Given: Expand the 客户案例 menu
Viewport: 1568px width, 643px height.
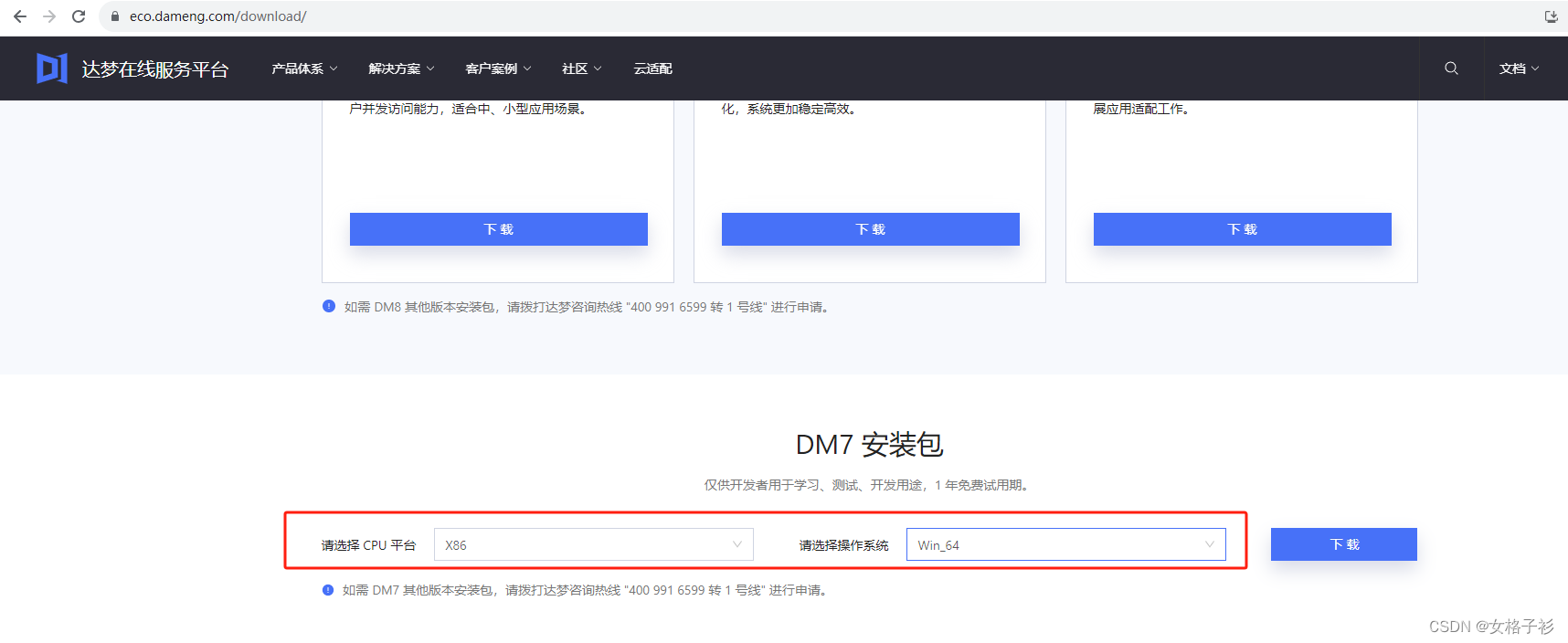Looking at the screenshot, I should click(498, 69).
